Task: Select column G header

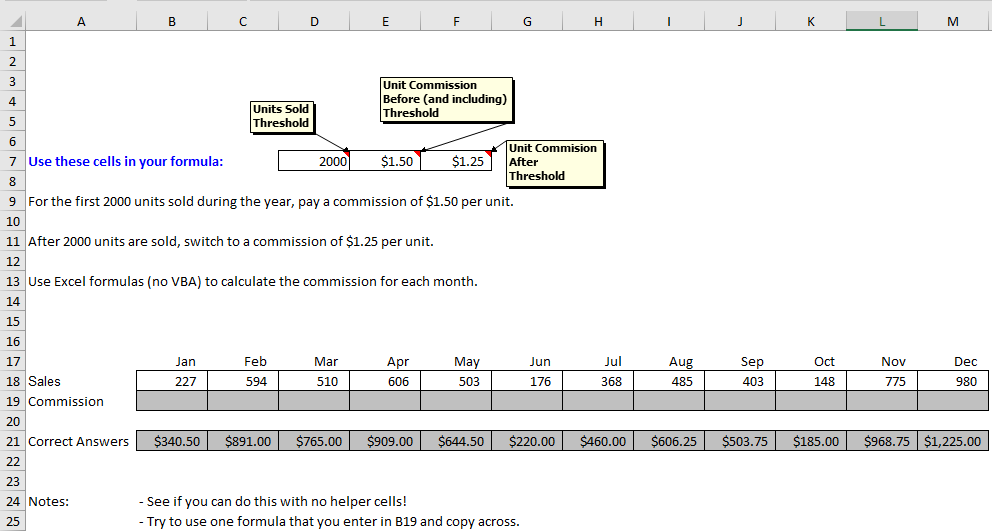Action: click(x=527, y=22)
